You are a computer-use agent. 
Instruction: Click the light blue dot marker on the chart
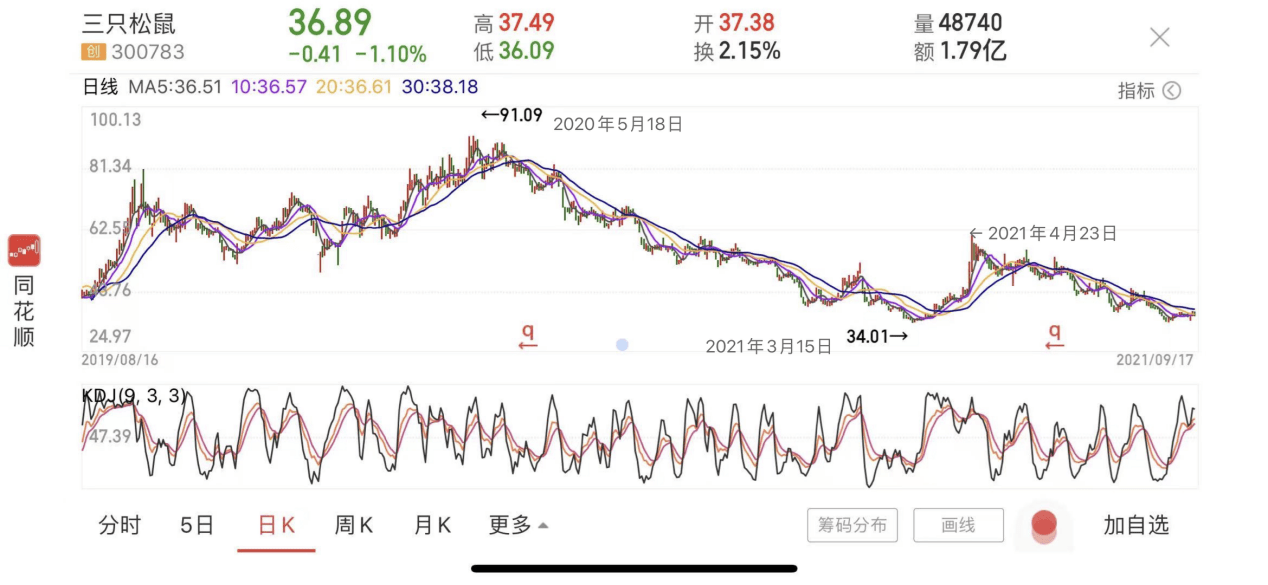pyautogui.click(x=622, y=344)
